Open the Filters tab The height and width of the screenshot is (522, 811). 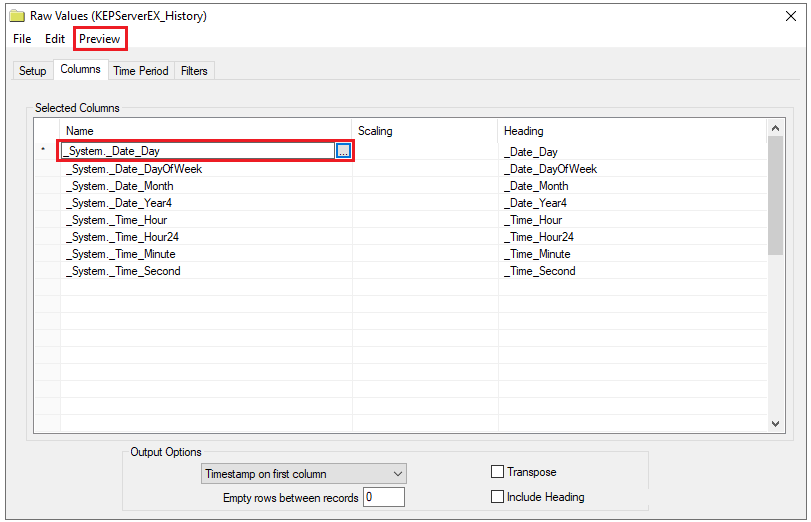click(194, 71)
